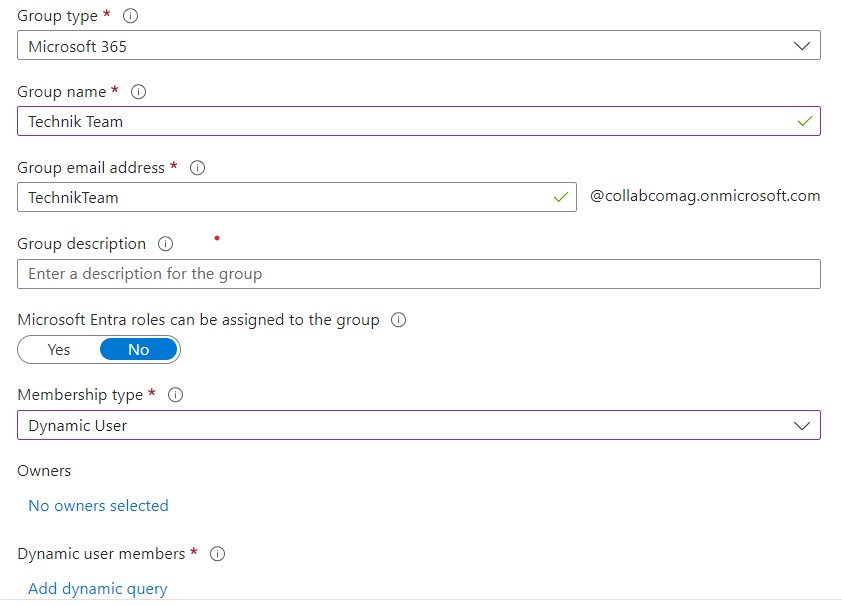Focus the Group name text field

point(400,121)
